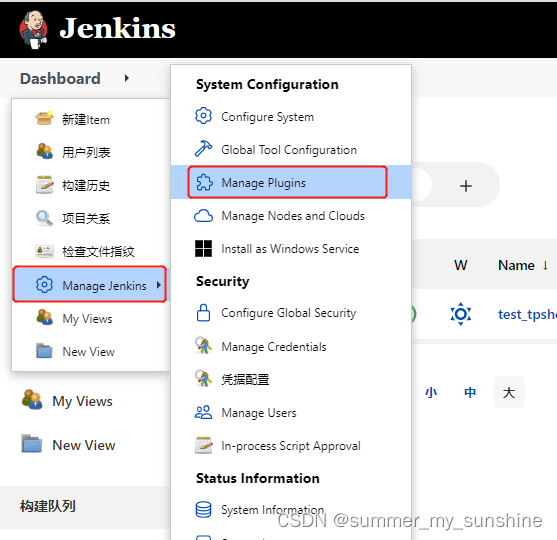This screenshot has width=557, height=540.
Task: Open the Dashboard breadcrumb
Action: point(60,79)
